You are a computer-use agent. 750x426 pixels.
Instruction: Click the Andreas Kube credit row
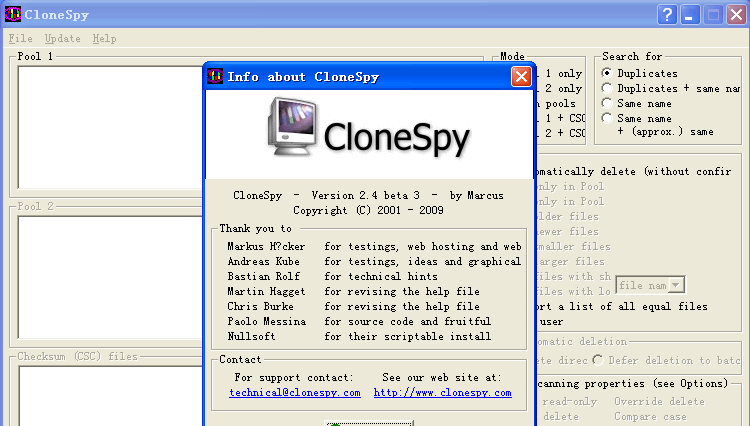tap(374, 262)
